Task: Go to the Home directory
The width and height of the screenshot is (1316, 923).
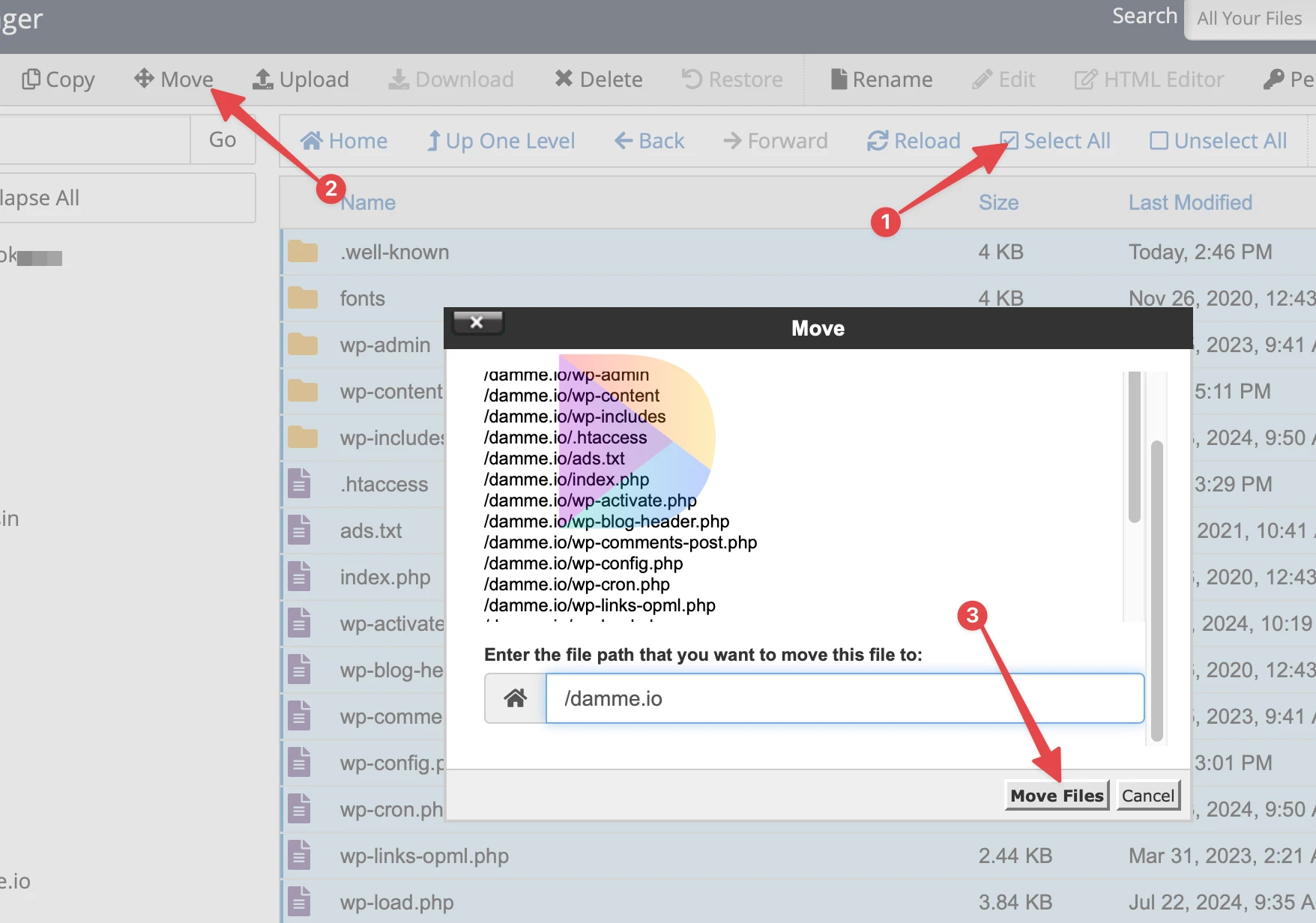Action: 344,141
